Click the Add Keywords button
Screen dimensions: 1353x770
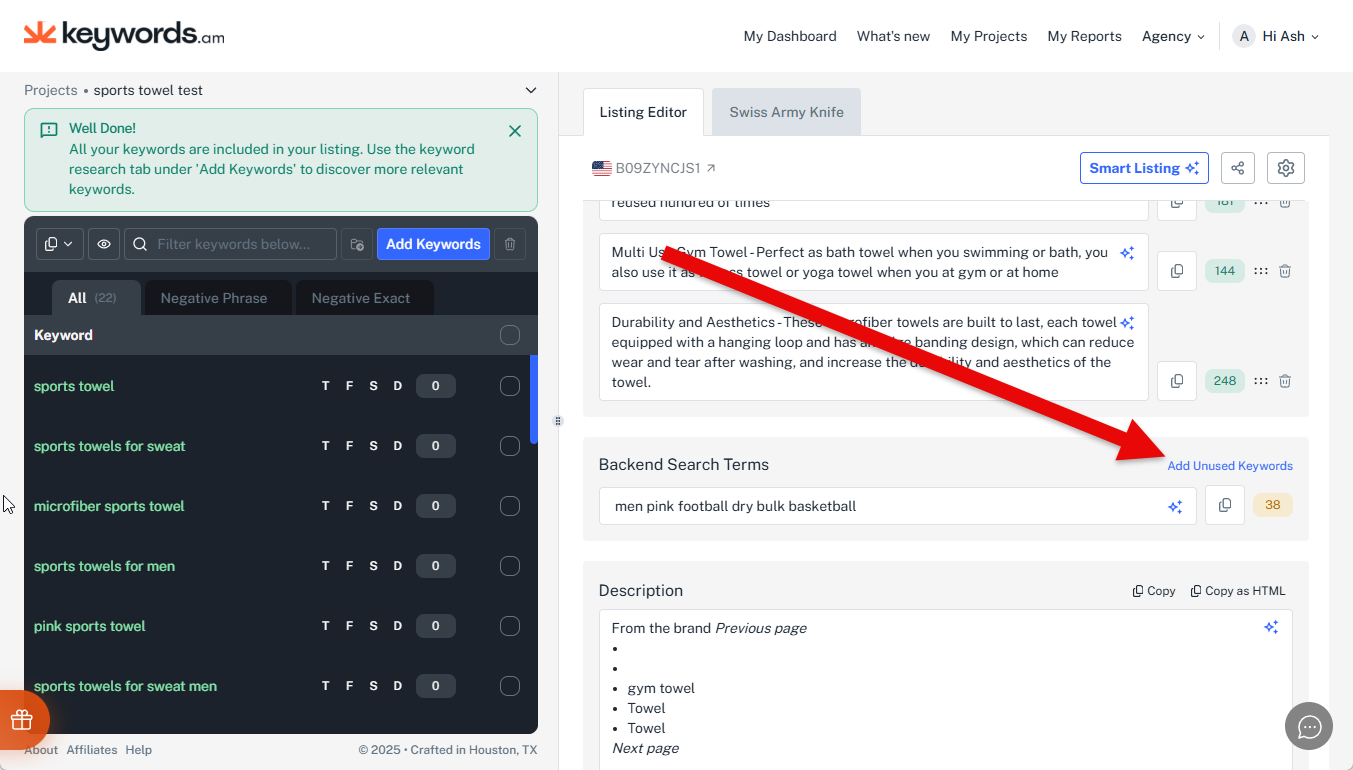433,244
